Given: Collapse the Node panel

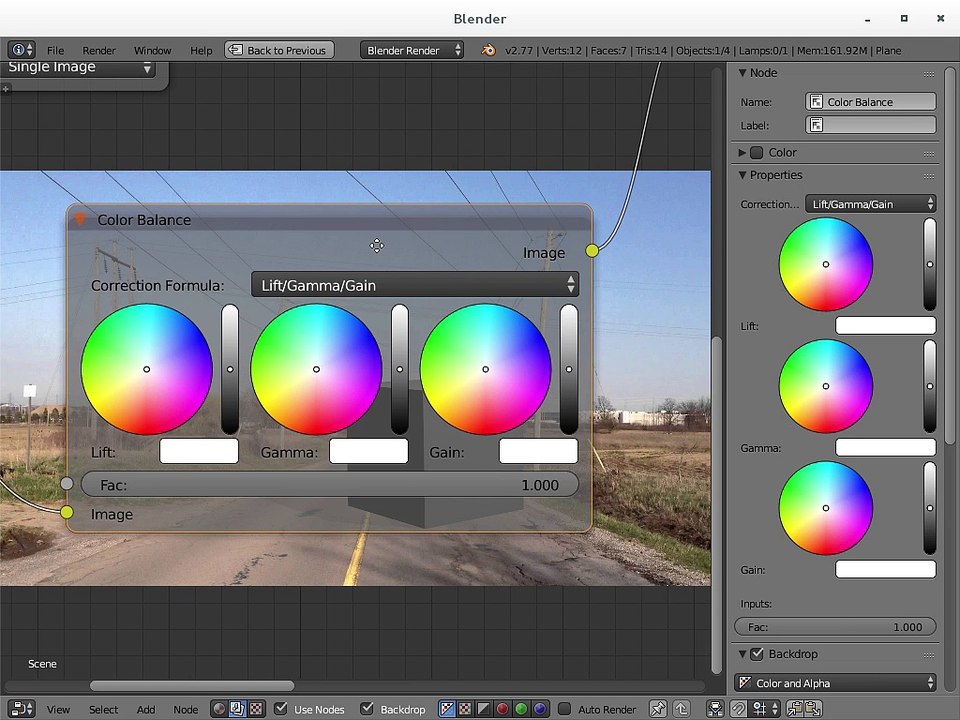Looking at the screenshot, I should pyautogui.click(x=742, y=73).
